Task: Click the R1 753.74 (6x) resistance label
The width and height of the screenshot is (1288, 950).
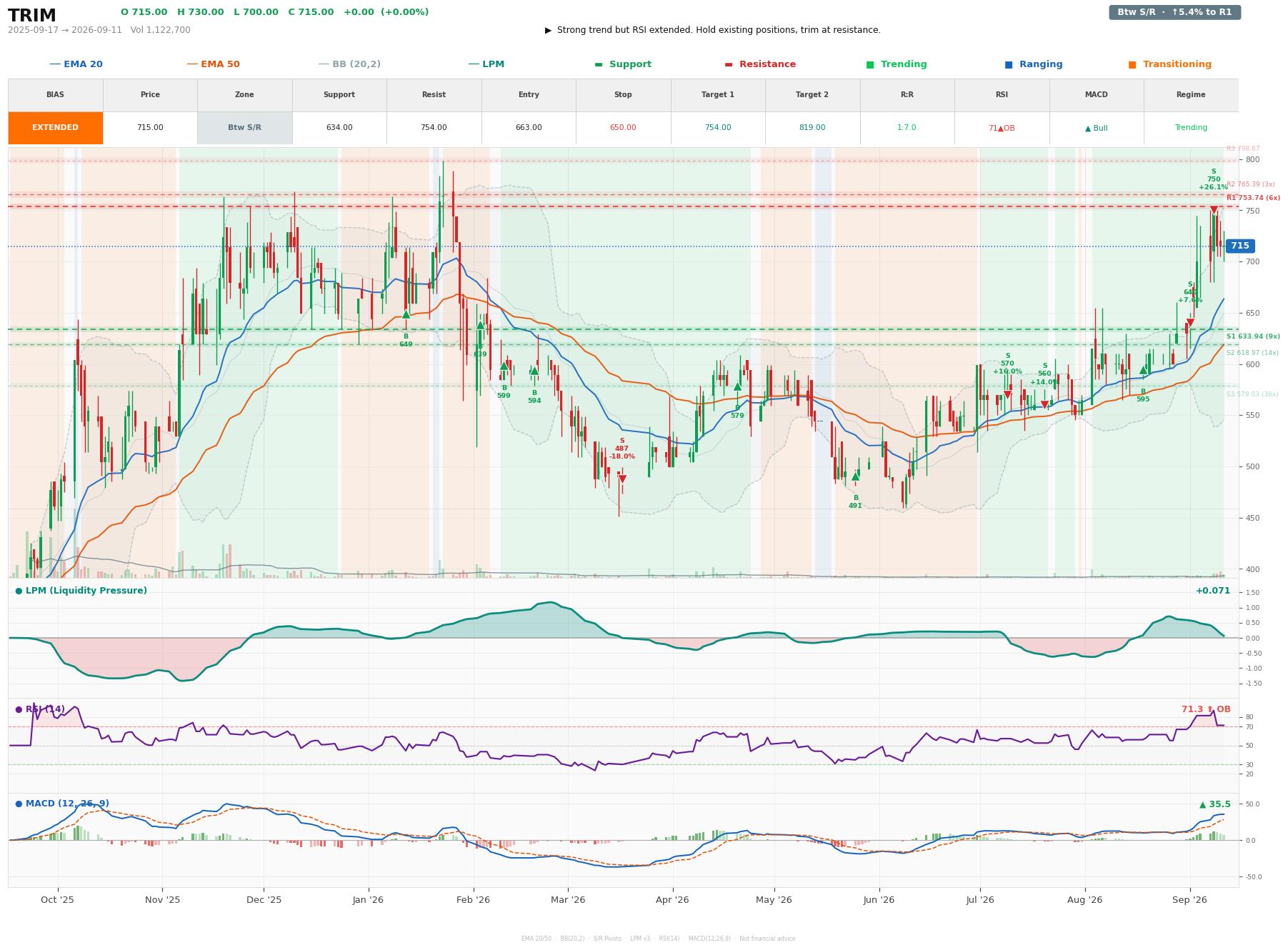Action: [1253, 198]
